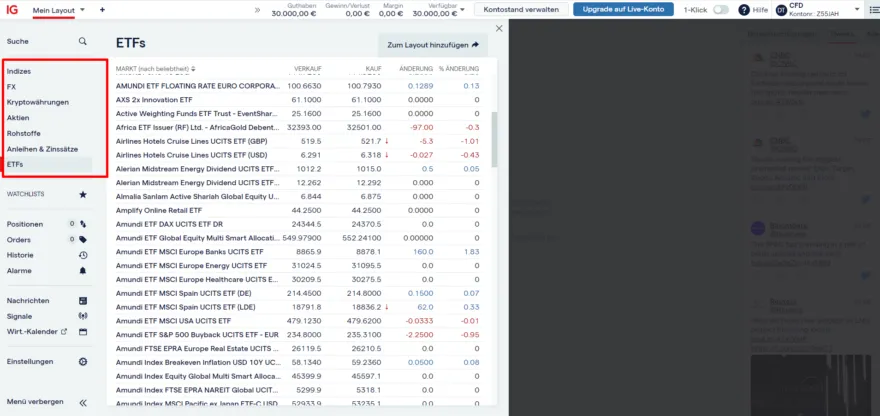Viewport: 880px width, 416px height.
Task: Toggle the 1-Klick trading switch
Action: coord(720,9)
